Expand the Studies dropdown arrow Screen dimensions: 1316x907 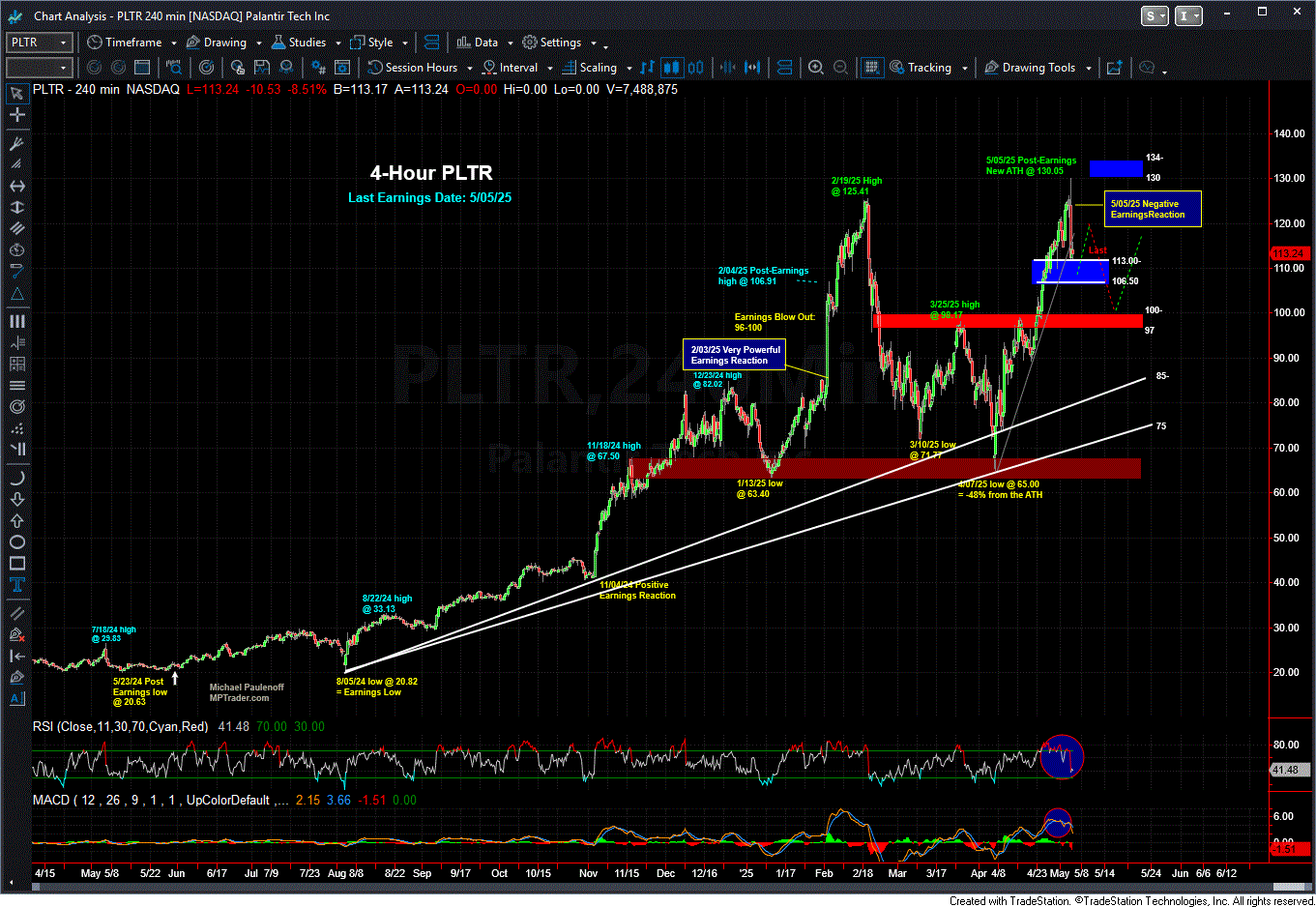[x=337, y=44]
